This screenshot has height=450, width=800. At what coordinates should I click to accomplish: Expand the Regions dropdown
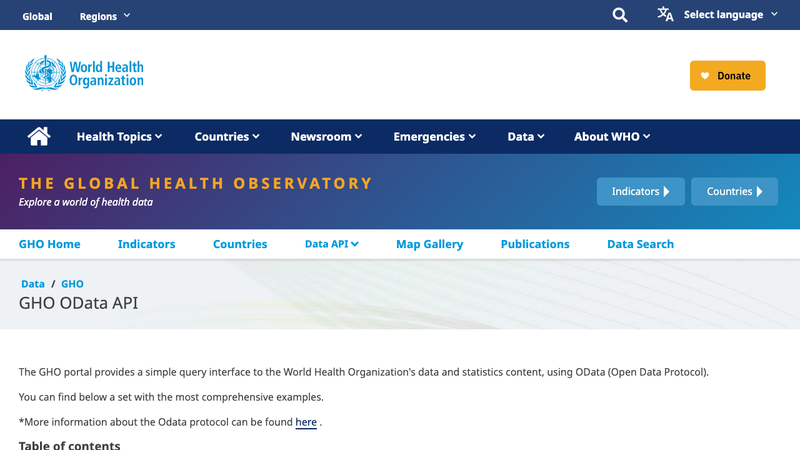tap(105, 16)
